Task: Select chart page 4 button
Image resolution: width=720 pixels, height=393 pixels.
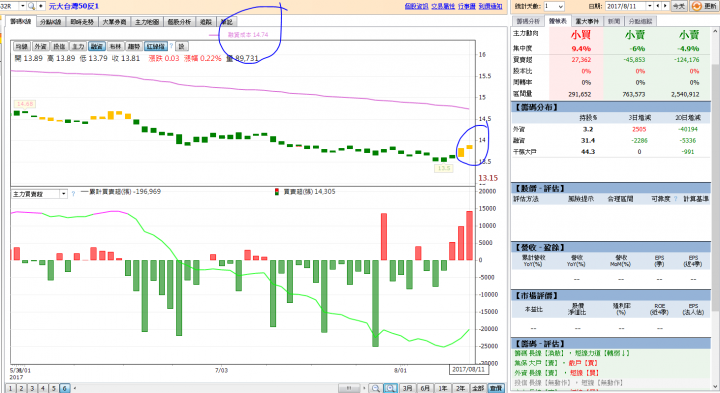Action: click(43, 388)
